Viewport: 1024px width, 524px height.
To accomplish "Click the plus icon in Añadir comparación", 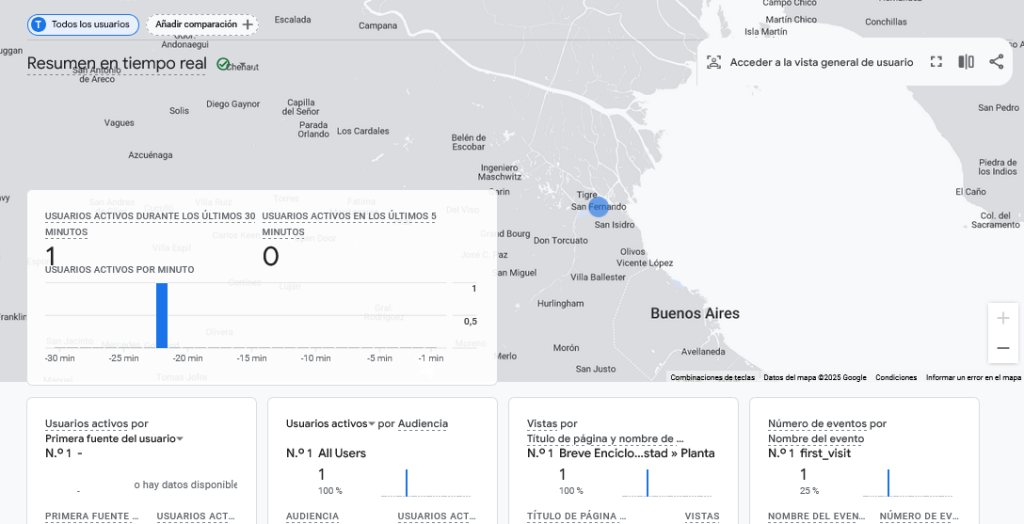I will pyautogui.click(x=248, y=24).
